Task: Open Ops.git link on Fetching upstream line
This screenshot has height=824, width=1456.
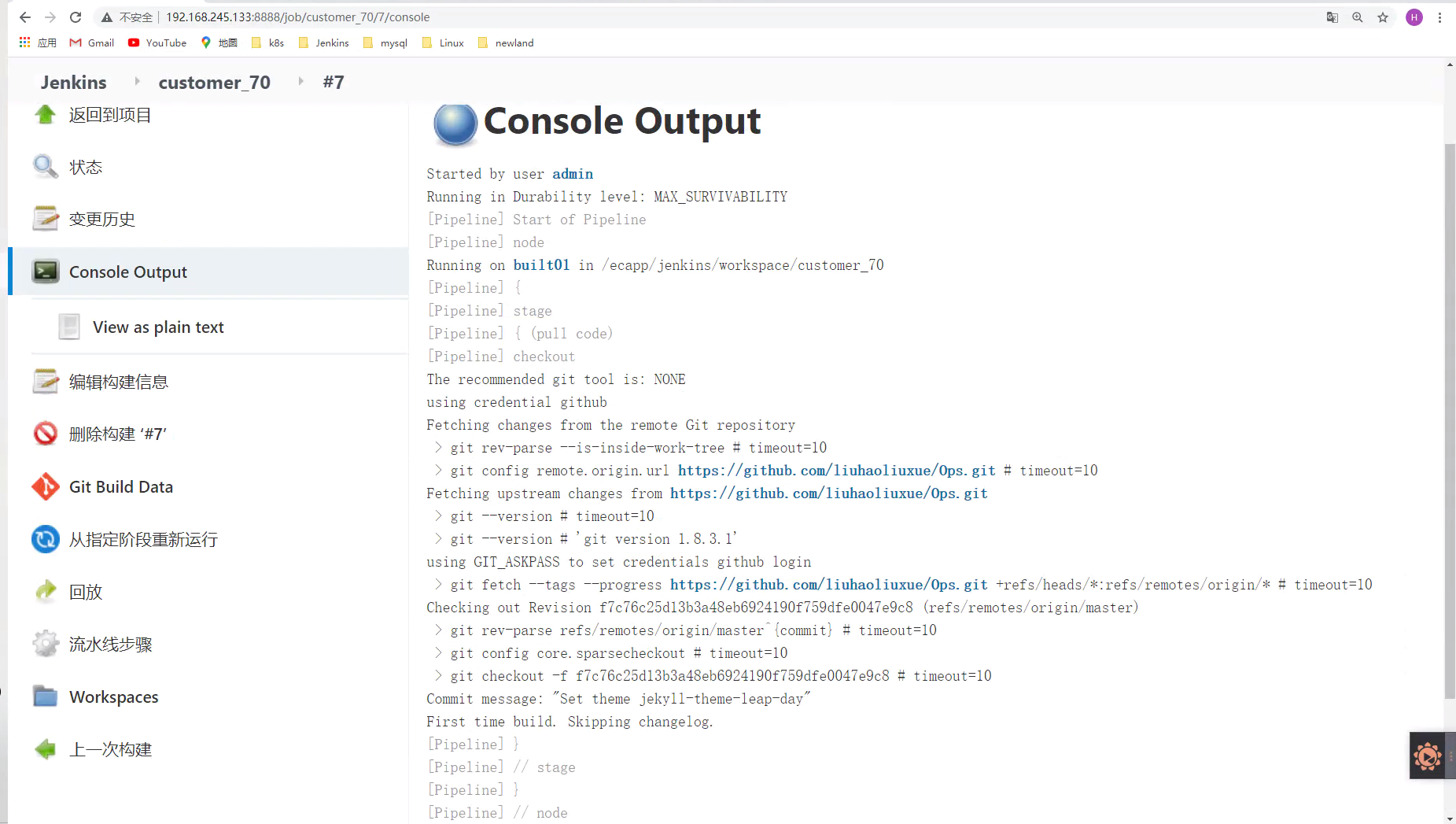Action: click(829, 493)
